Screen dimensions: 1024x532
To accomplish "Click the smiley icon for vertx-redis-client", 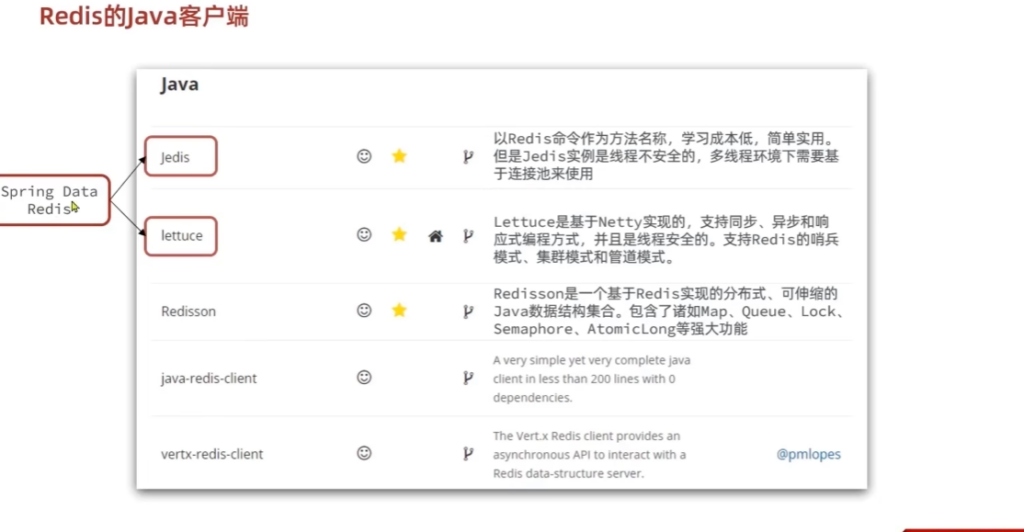I will click(364, 453).
